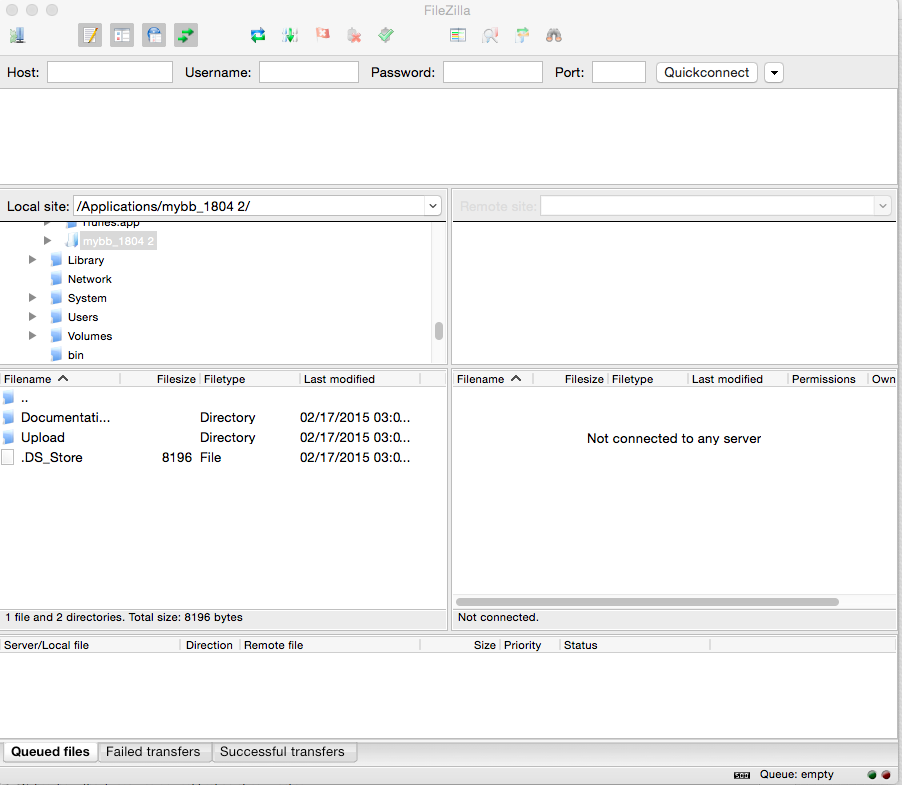Open the Quickconnect history dropdown arrow
This screenshot has width=902, height=785.
[x=774, y=72]
